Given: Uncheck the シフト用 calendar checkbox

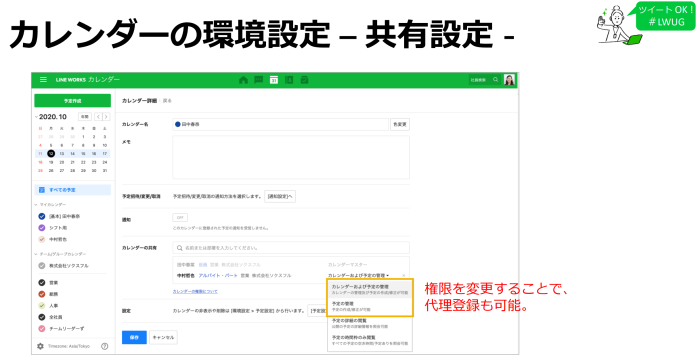Looking at the screenshot, I should 42,228.
